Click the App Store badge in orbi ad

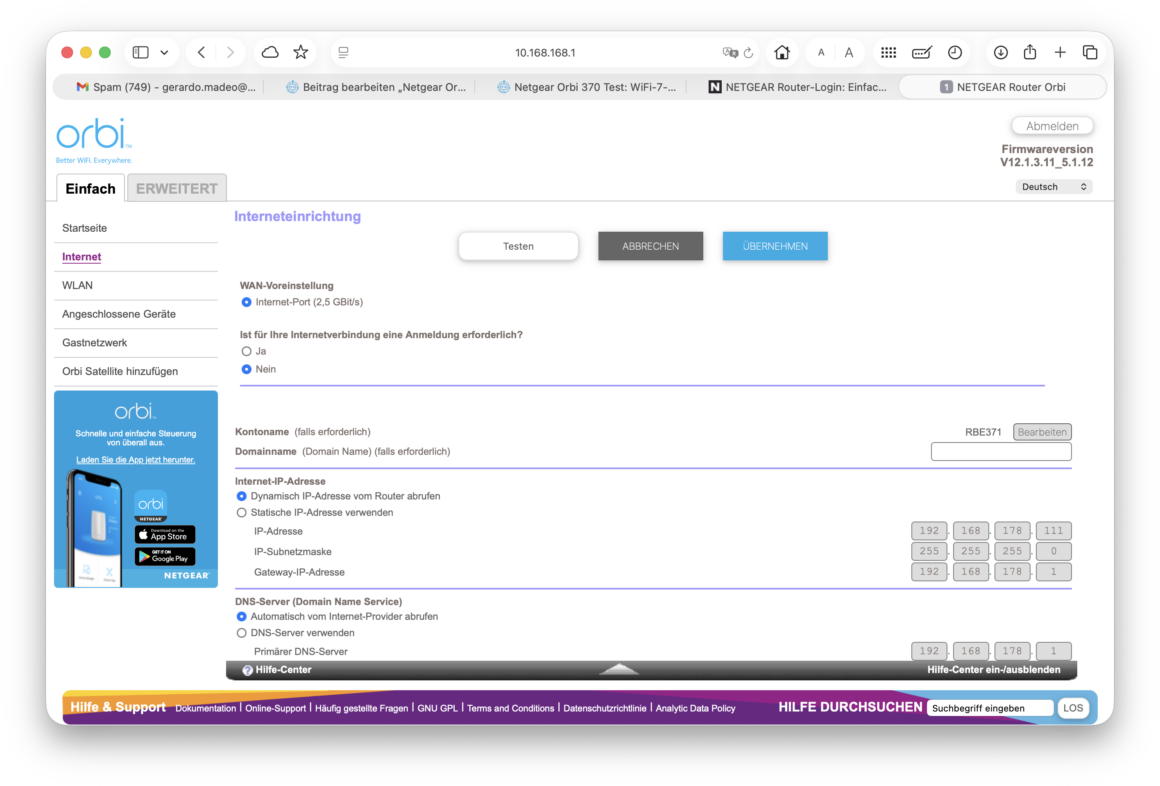[165, 535]
